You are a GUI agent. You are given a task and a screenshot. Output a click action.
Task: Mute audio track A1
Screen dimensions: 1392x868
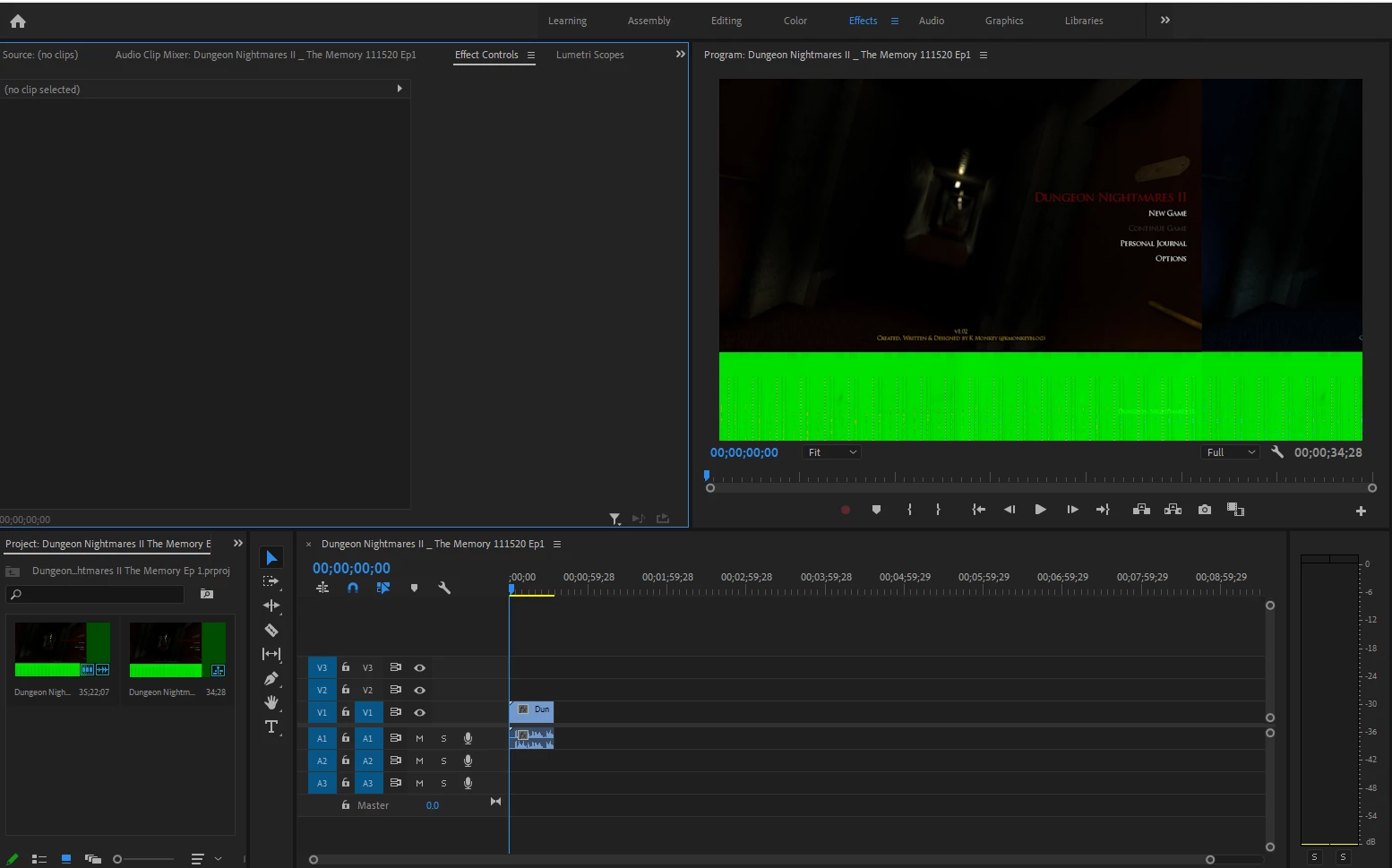(419, 739)
